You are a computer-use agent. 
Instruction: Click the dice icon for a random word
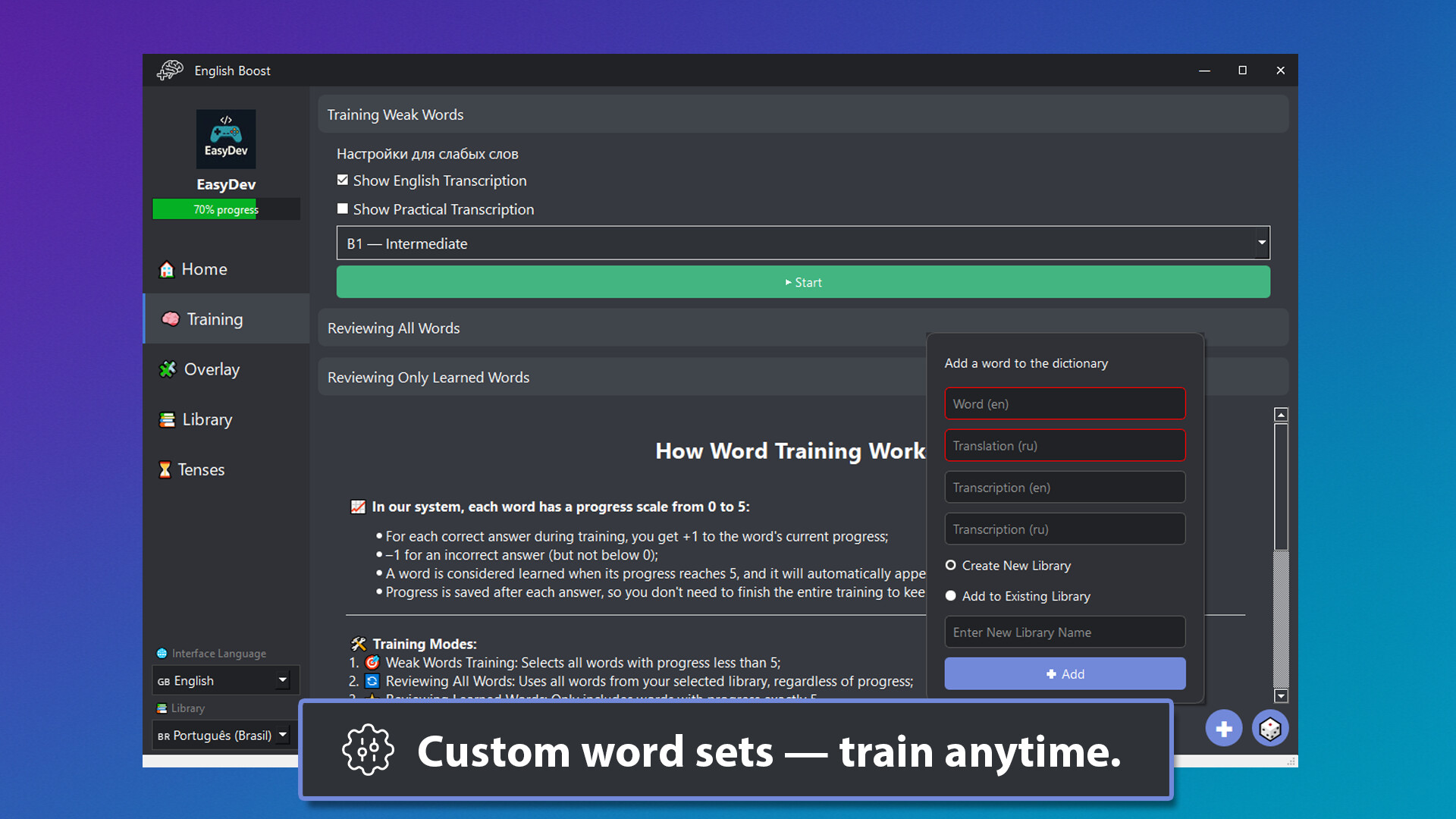tap(1270, 728)
